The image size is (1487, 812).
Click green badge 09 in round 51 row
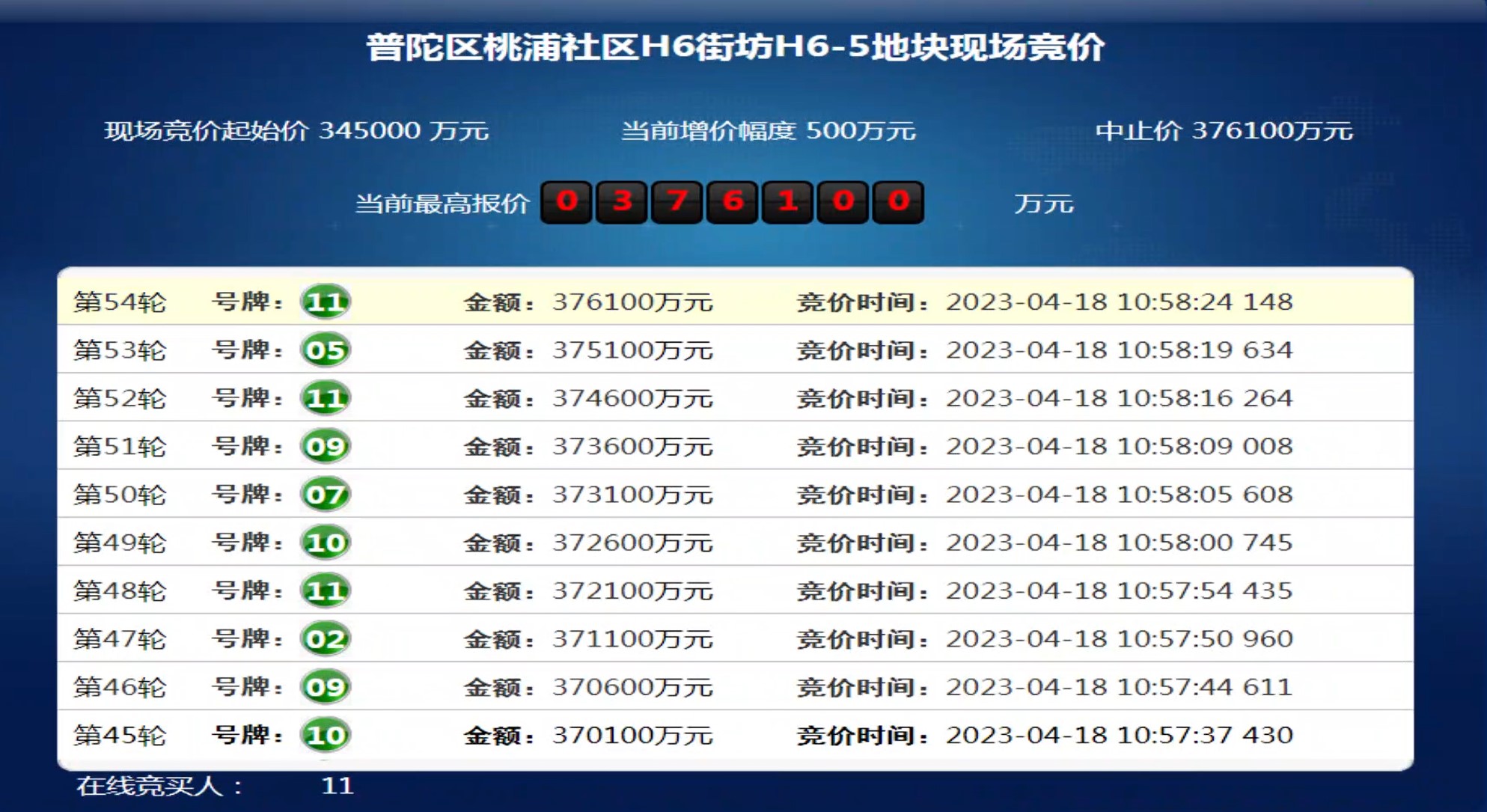pyautogui.click(x=326, y=447)
